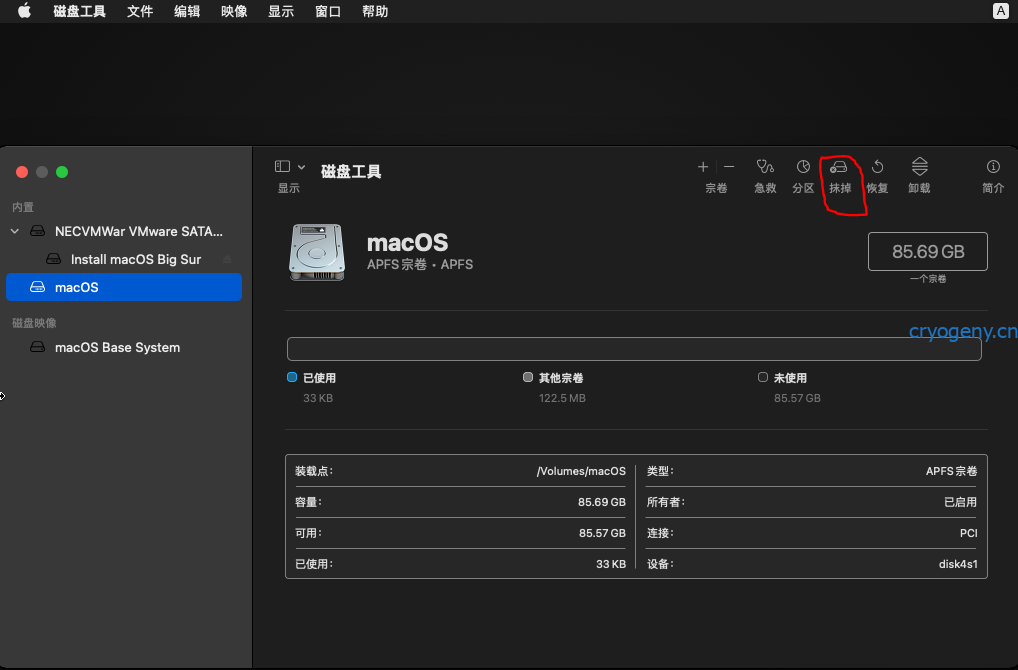Click the 未使用 legend swatch
This screenshot has height=670, width=1018.
[x=763, y=377]
